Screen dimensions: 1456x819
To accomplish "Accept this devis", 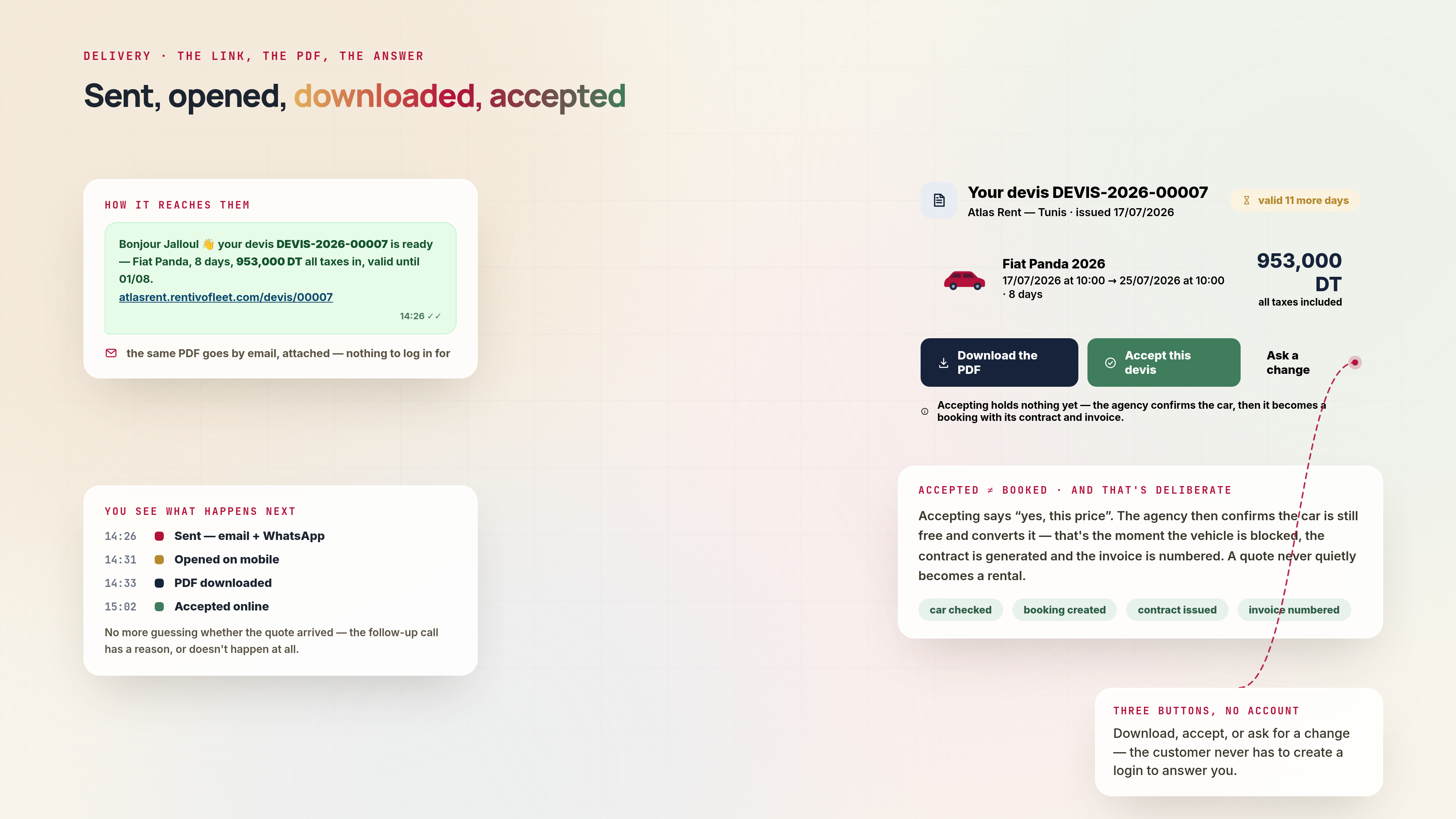I will coord(1164,362).
